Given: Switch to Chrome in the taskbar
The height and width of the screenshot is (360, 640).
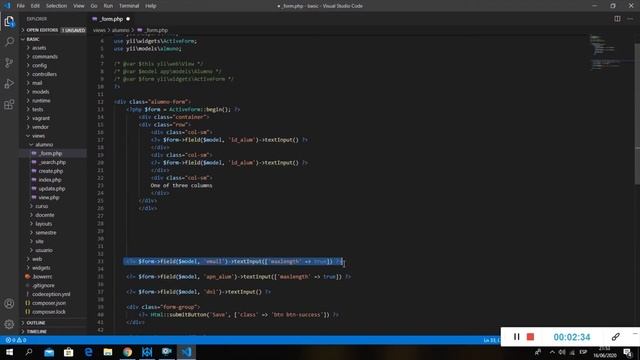Looking at the screenshot, I should [x=127, y=352].
